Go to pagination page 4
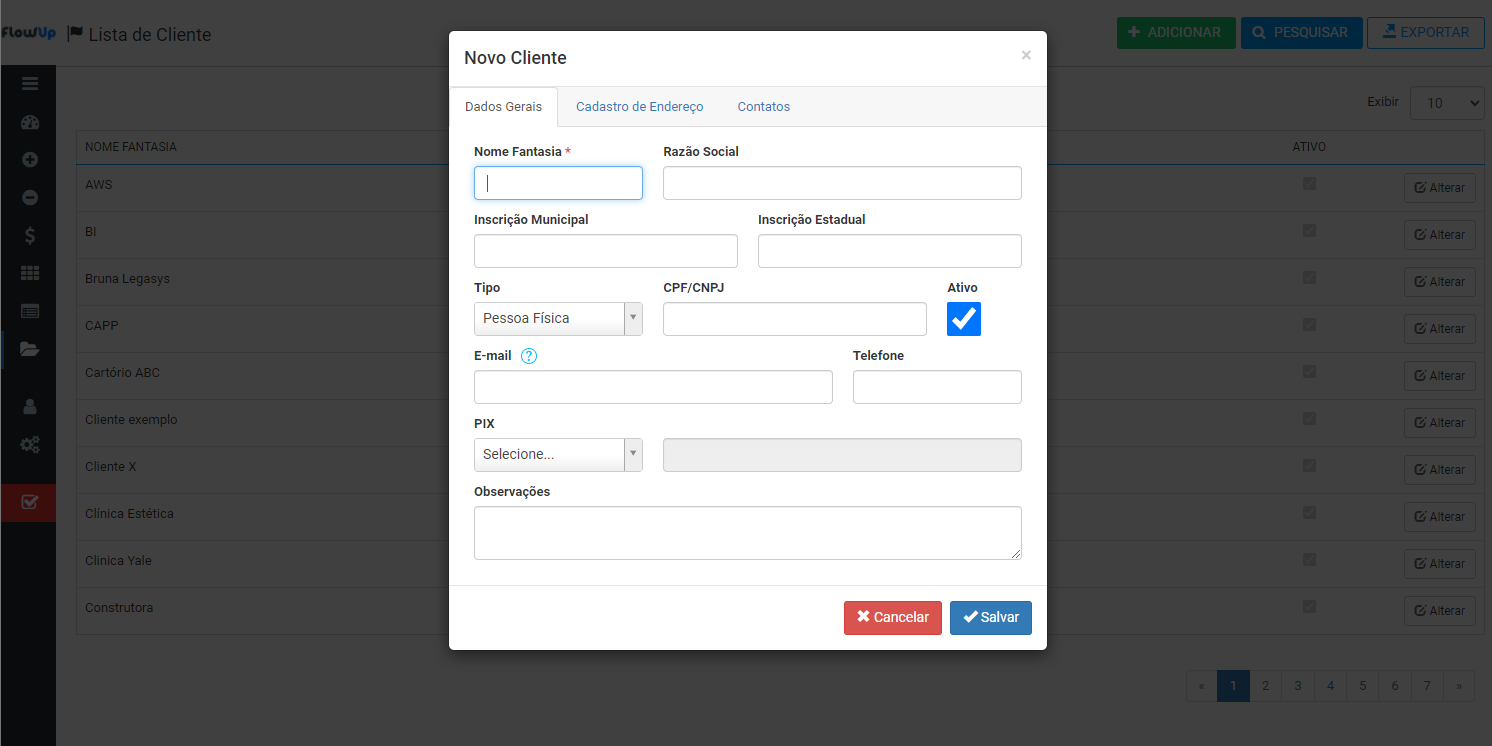Image resolution: width=1492 pixels, height=746 pixels. point(1330,686)
